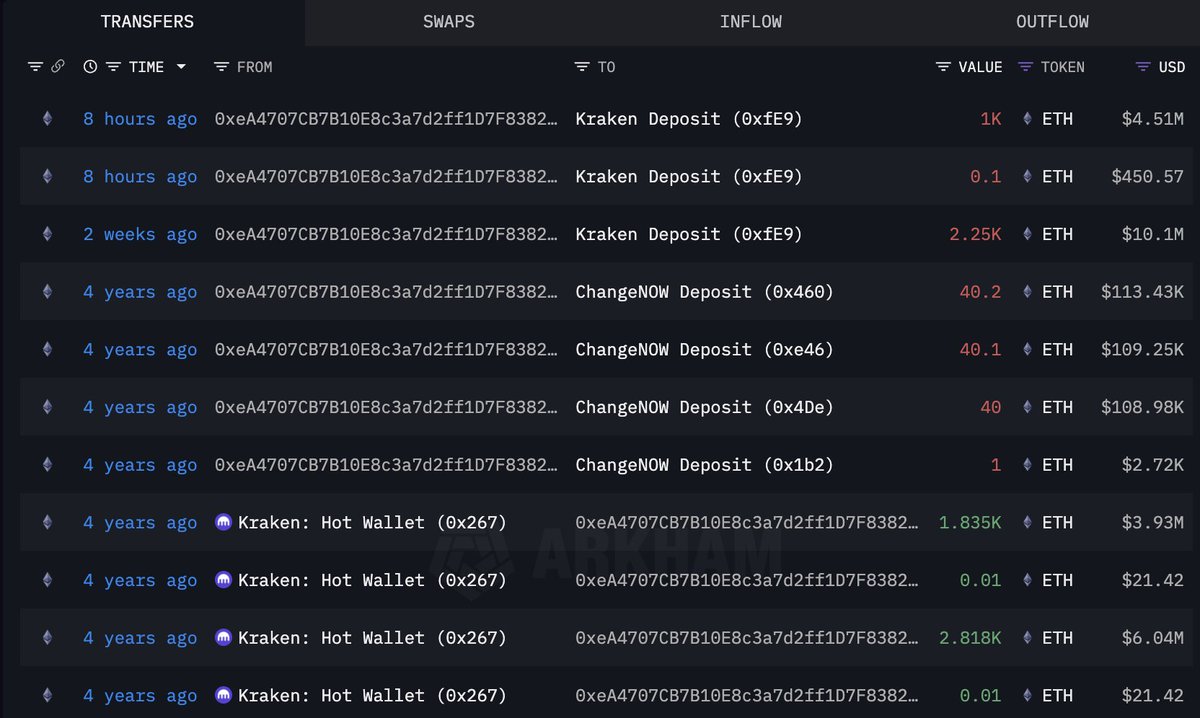Open '2 weeks ago' transaction time
Image resolution: width=1200 pixels, height=718 pixels.
pyautogui.click(x=140, y=234)
